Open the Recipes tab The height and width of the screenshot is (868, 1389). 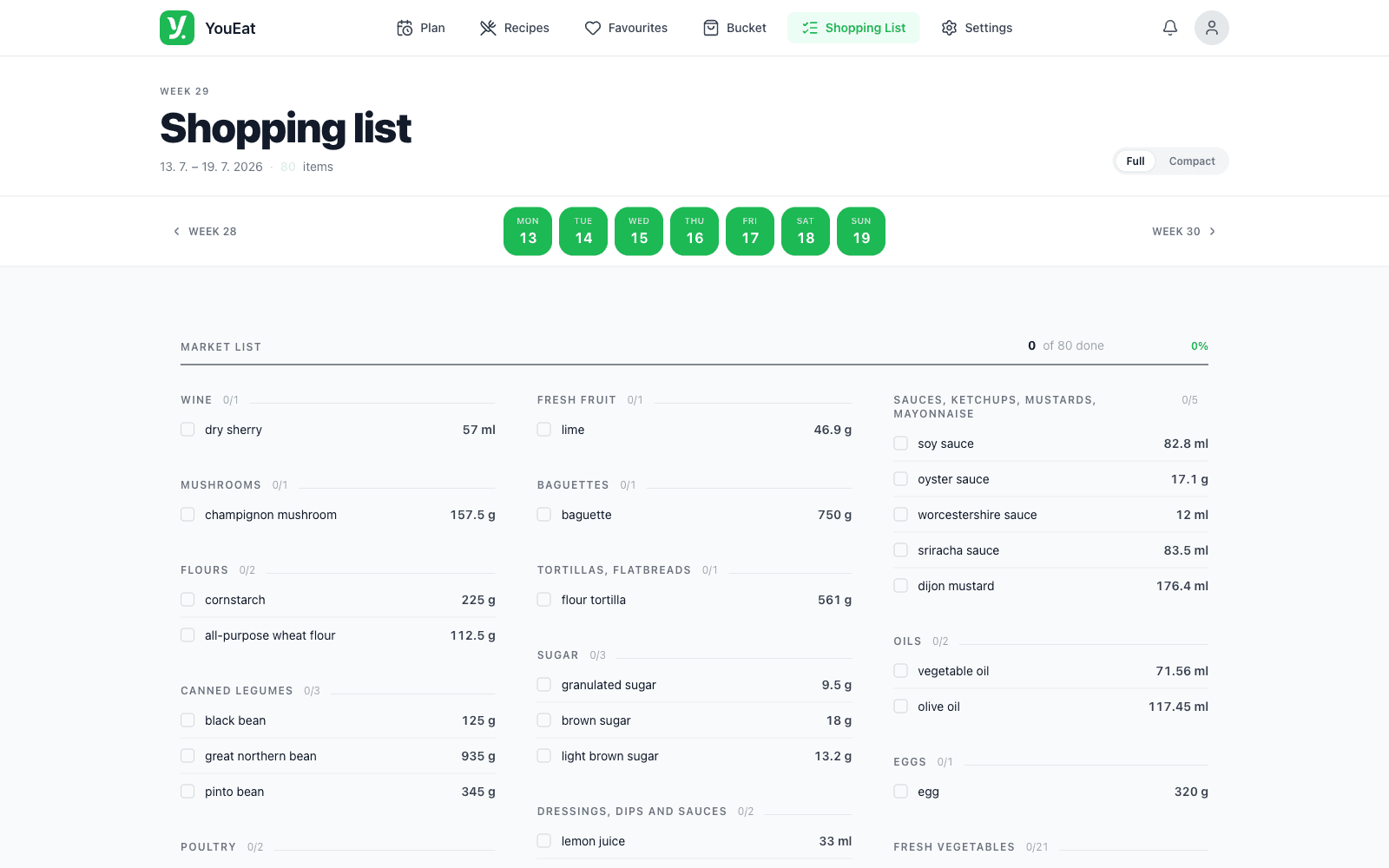(515, 28)
